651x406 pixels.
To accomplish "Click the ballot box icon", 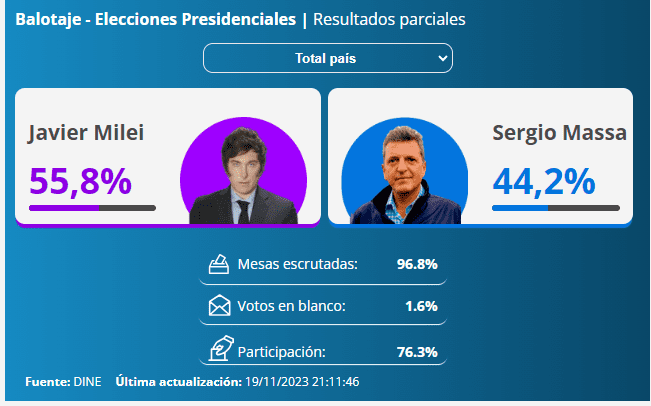I will click(x=219, y=265).
